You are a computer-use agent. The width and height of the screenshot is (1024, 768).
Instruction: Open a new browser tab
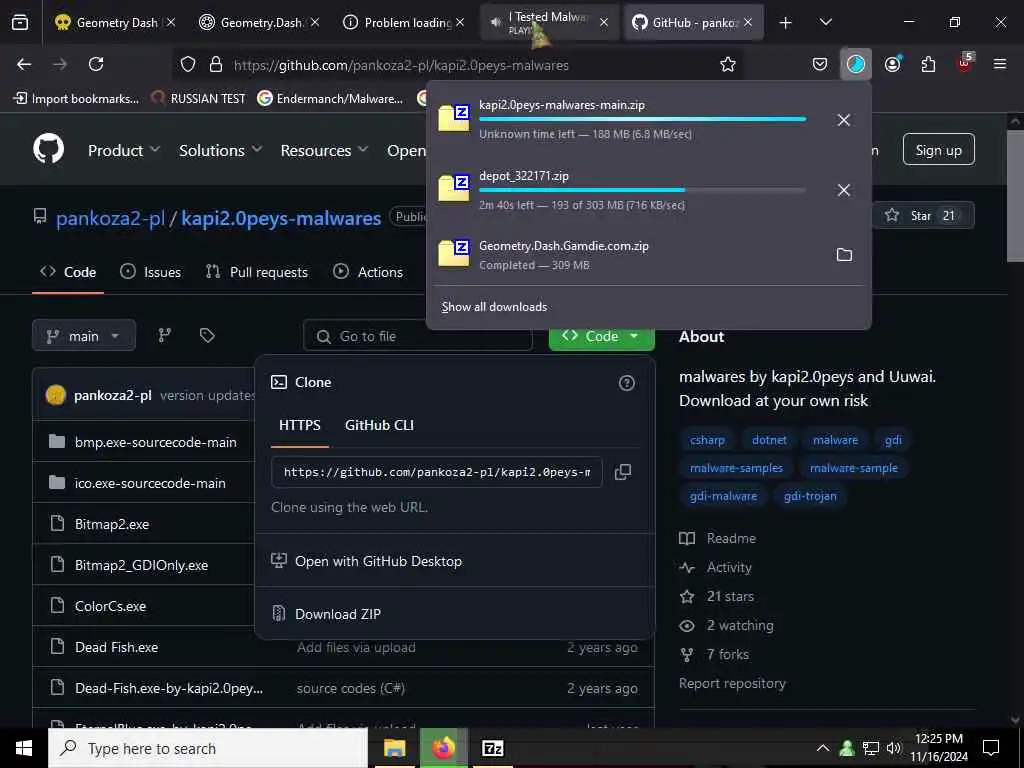click(785, 23)
